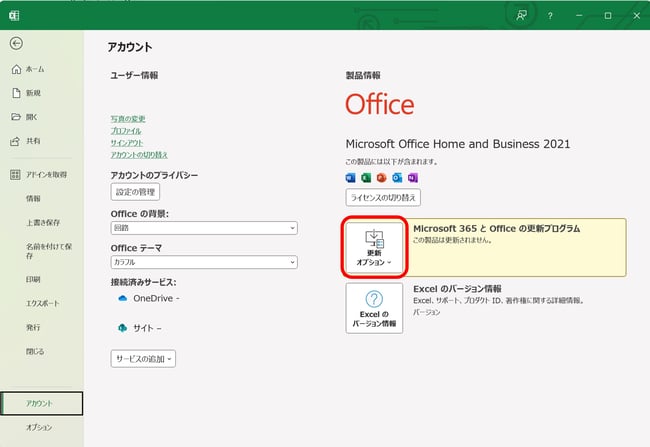The image size is (650, 447).
Task: Open the 開く folder entry
Action: pos(24,117)
